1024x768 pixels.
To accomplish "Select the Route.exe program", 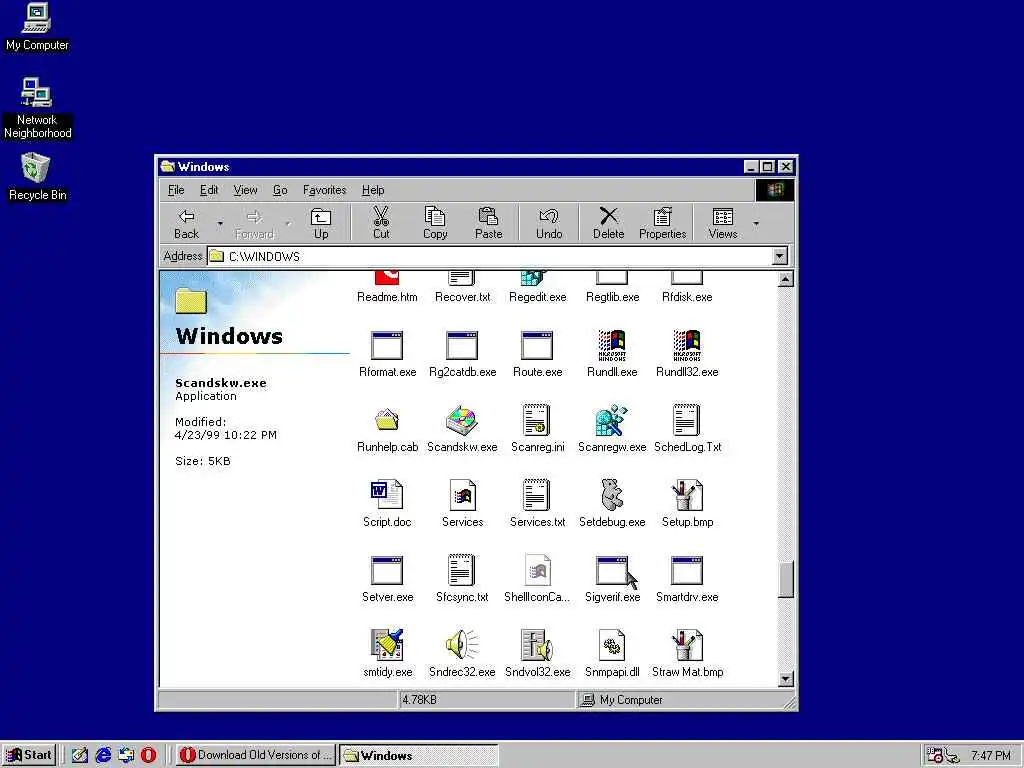I will pos(537,345).
